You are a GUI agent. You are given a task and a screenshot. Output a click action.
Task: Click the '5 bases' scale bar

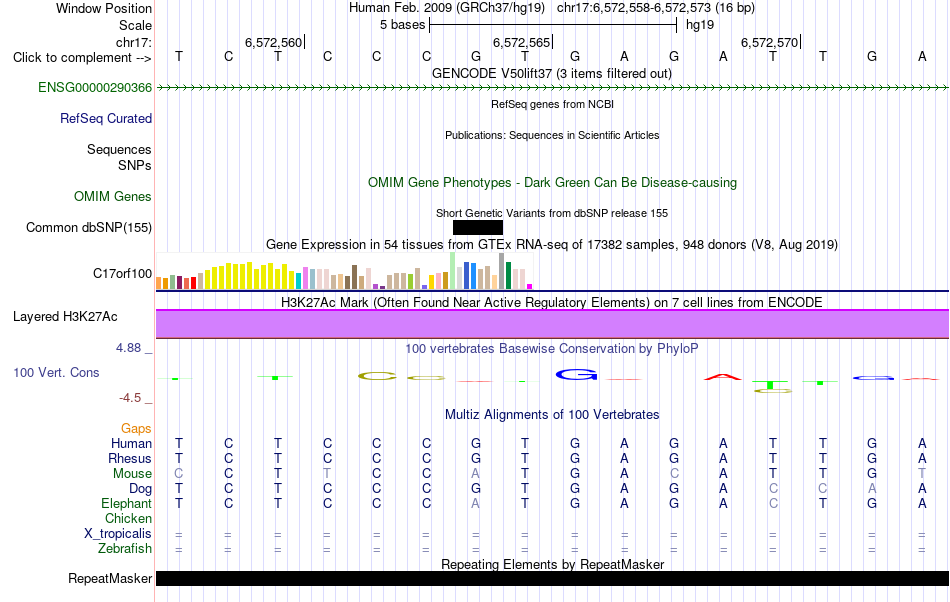553,25
